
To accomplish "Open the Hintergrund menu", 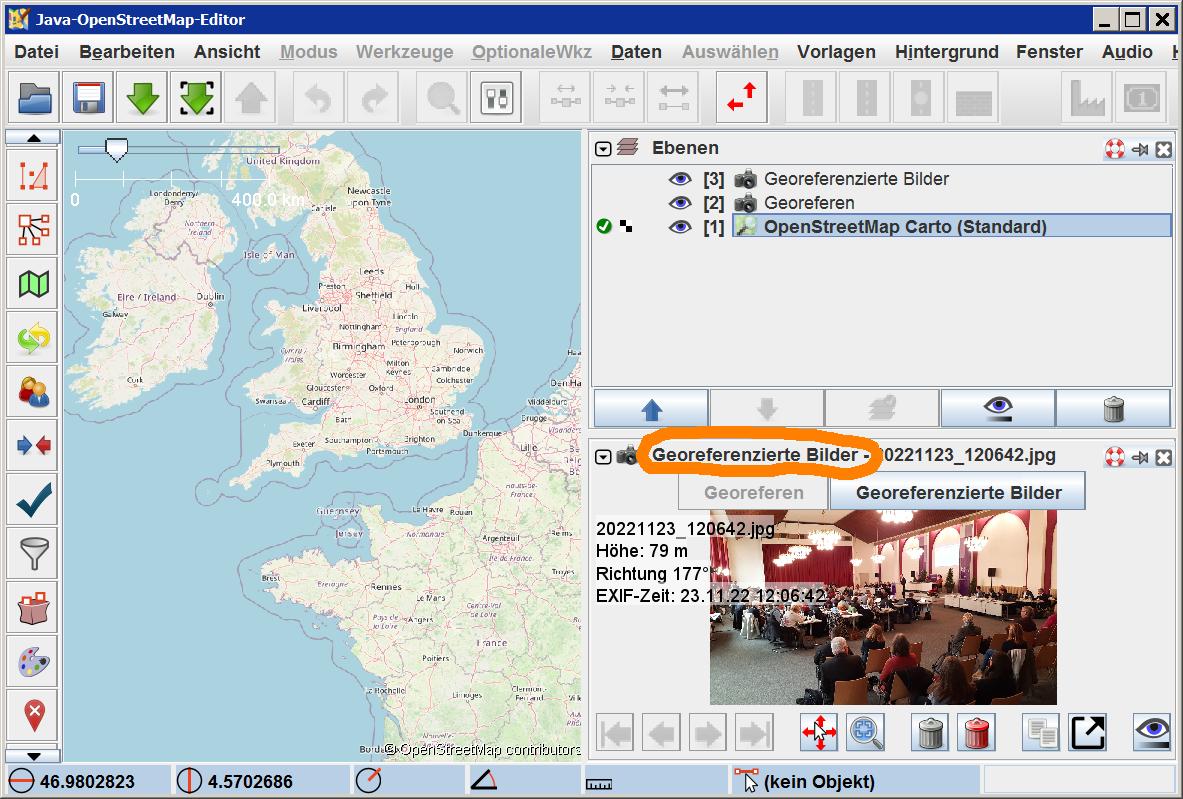I will (x=946, y=52).
